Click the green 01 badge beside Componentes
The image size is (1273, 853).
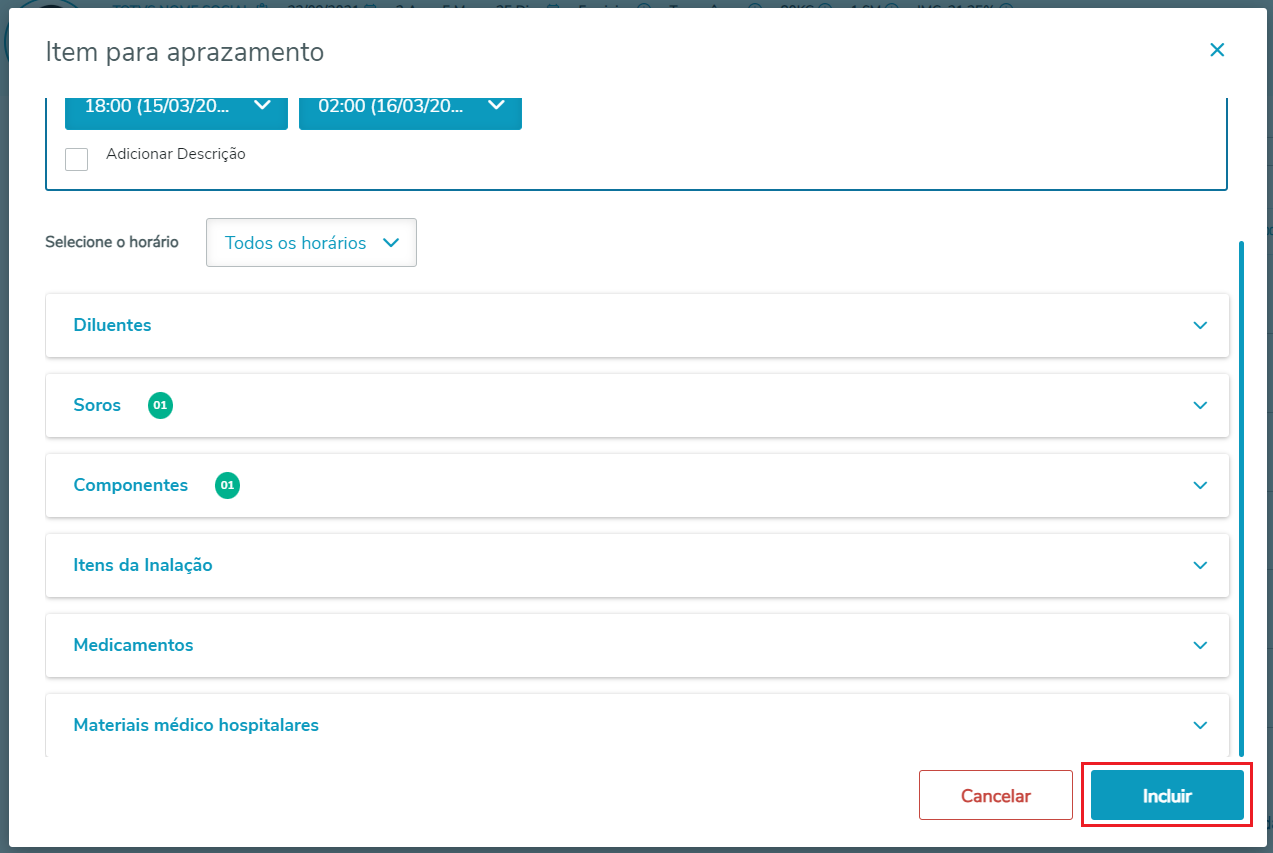coord(227,485)
